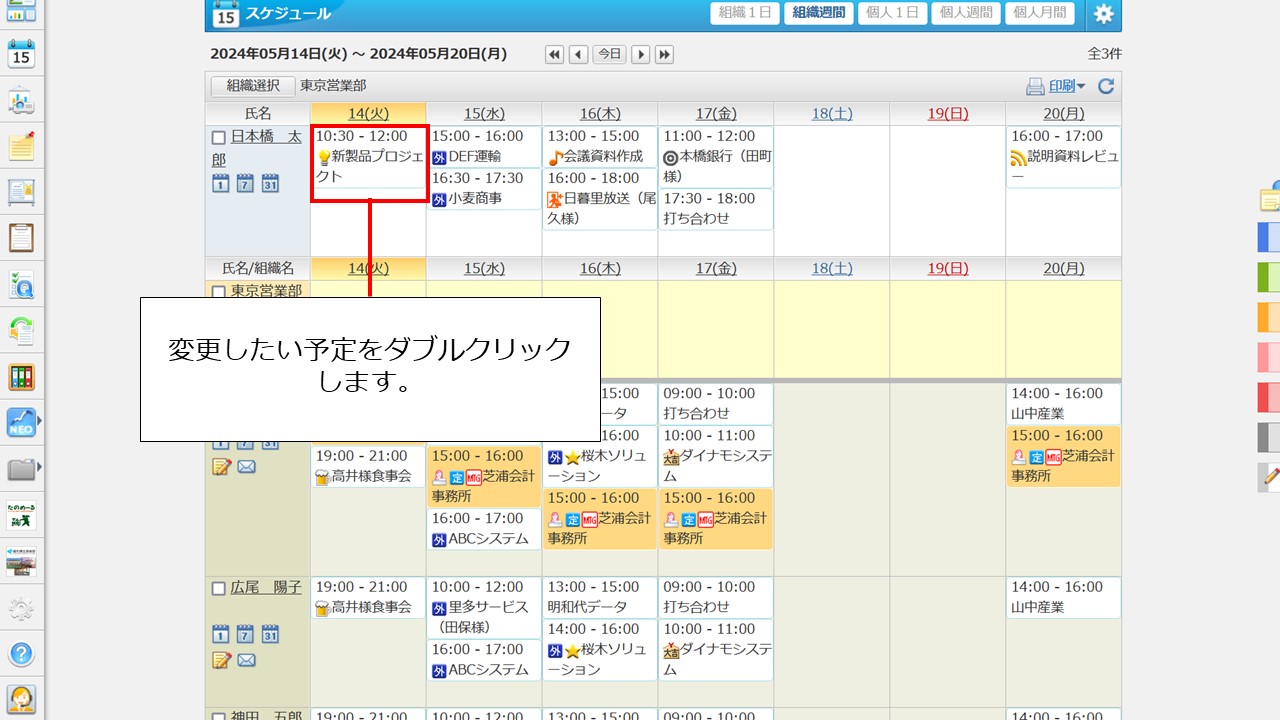Open the help question mark icon
This screenshot has height=720, width=1280.
21,654
